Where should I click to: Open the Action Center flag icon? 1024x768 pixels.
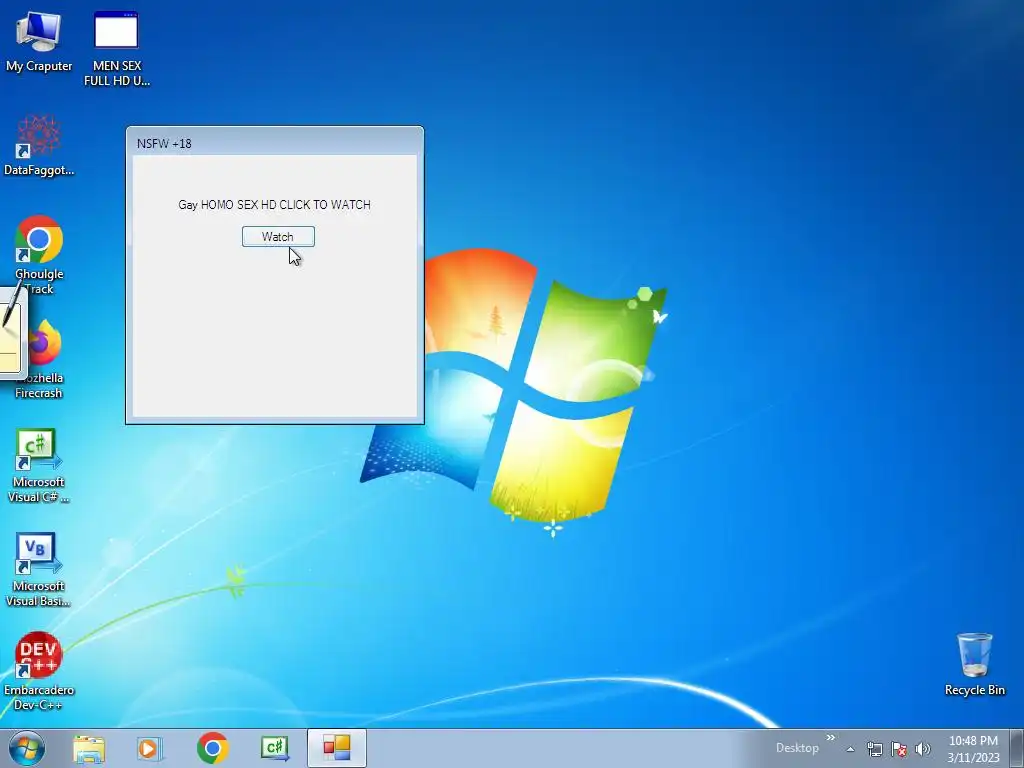point(899,749)
